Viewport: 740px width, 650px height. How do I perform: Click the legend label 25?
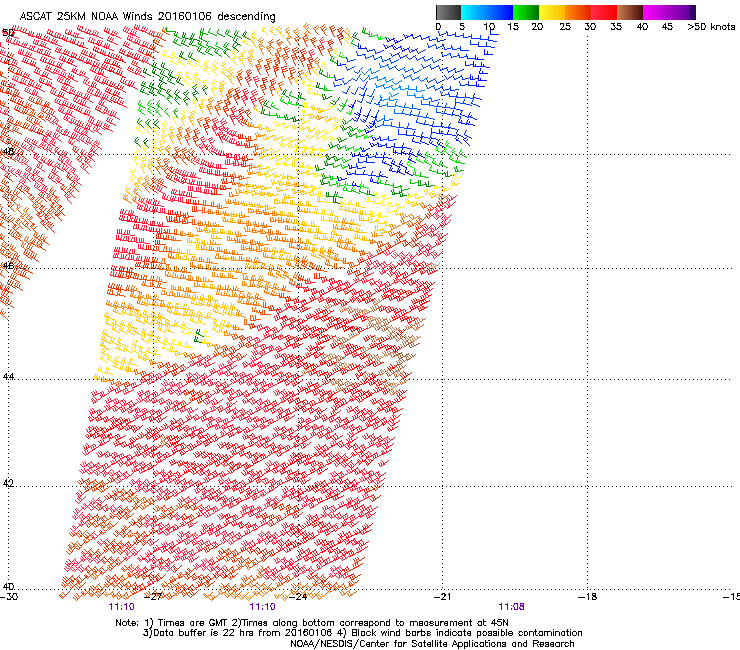[x=565, y=27]
